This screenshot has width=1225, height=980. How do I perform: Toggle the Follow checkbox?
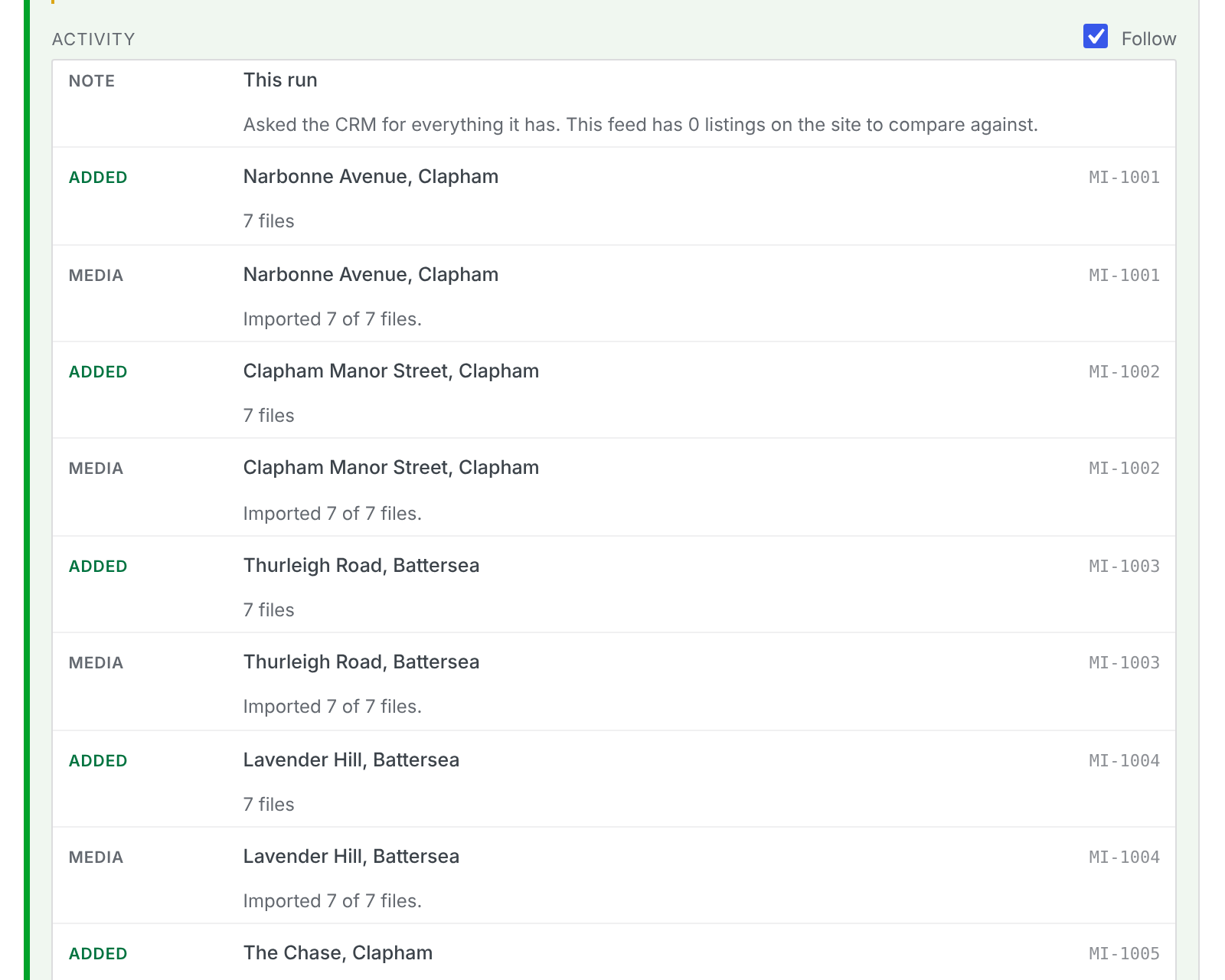(x=1096, y=36)
